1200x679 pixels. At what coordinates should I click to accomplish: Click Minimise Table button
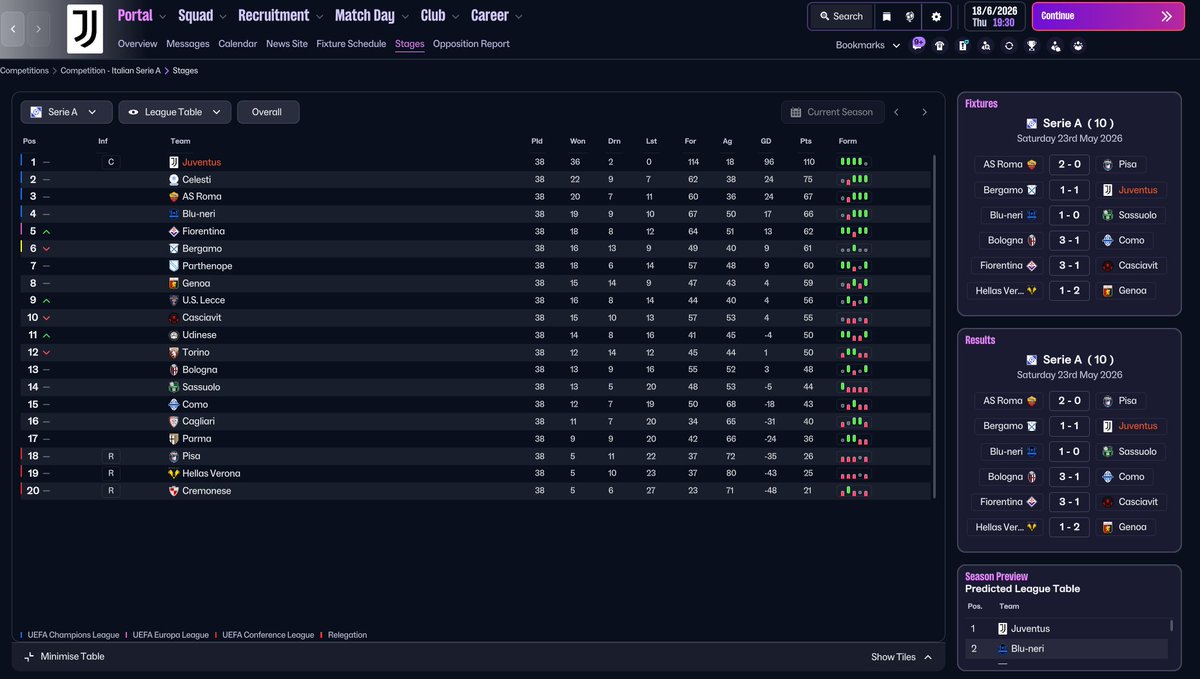(x=63, y=657)
